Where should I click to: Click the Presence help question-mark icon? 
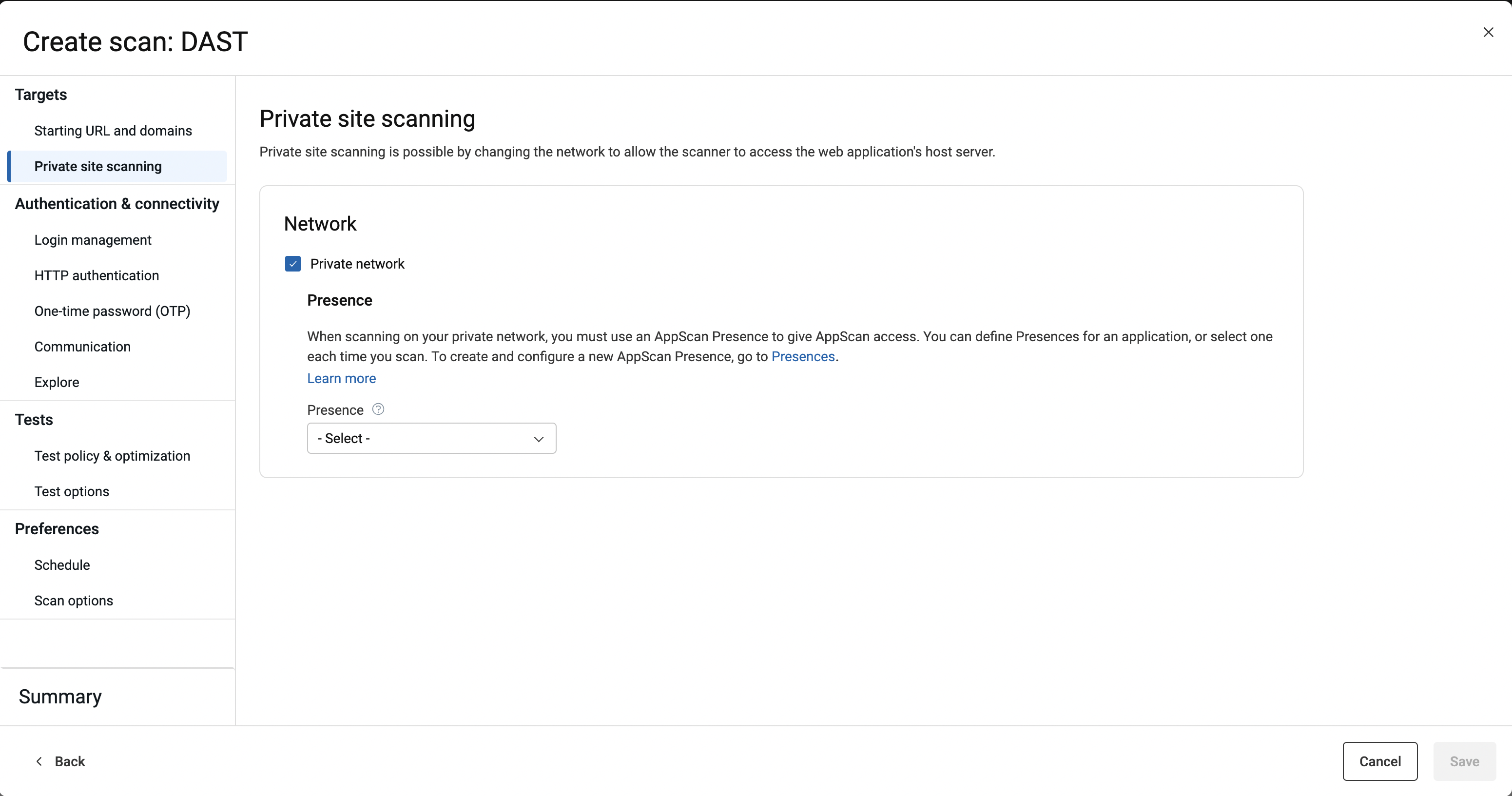click(378, 409)
